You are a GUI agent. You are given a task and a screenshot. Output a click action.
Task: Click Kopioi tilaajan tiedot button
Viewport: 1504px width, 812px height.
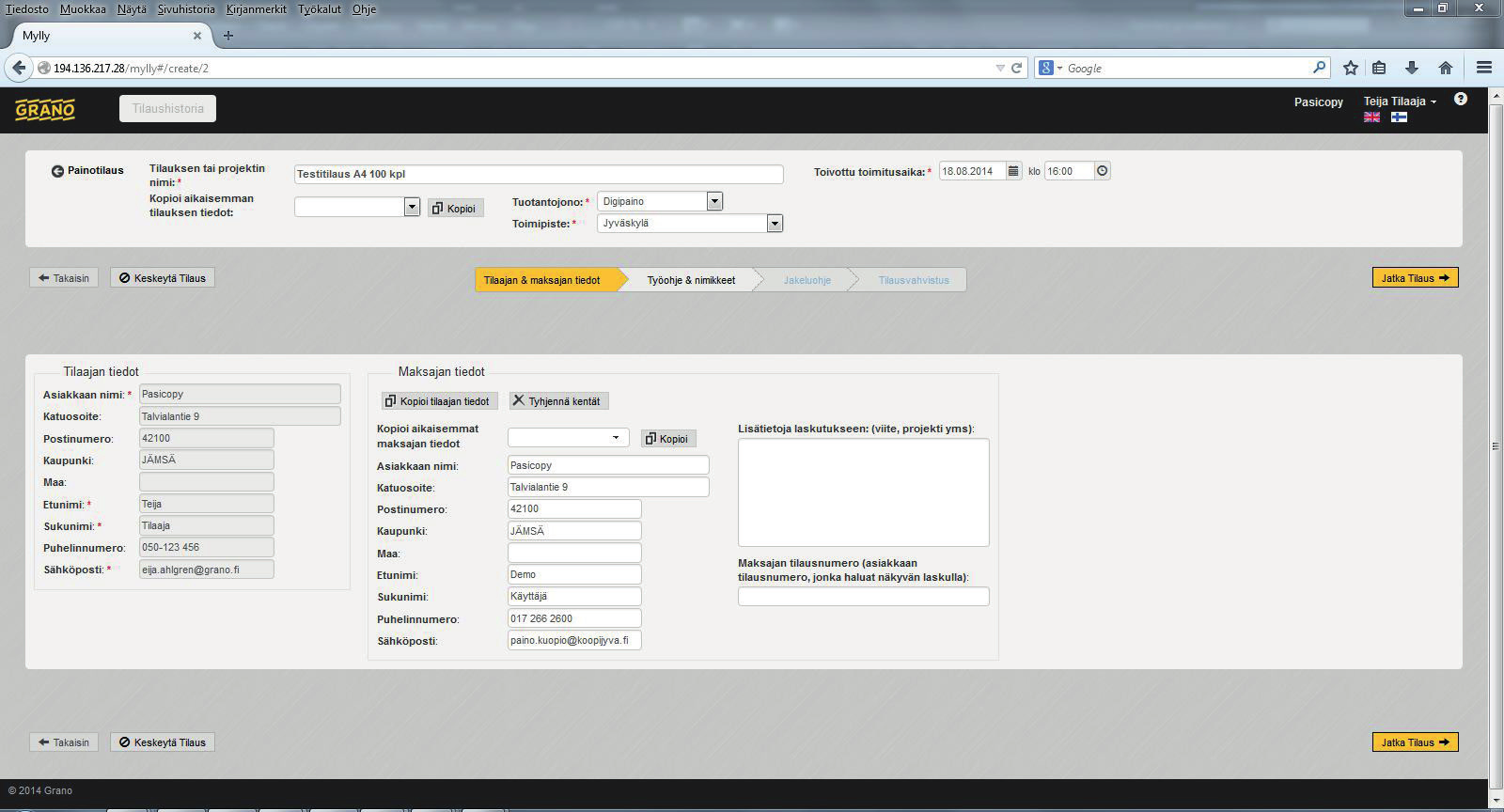pos(439,401)
